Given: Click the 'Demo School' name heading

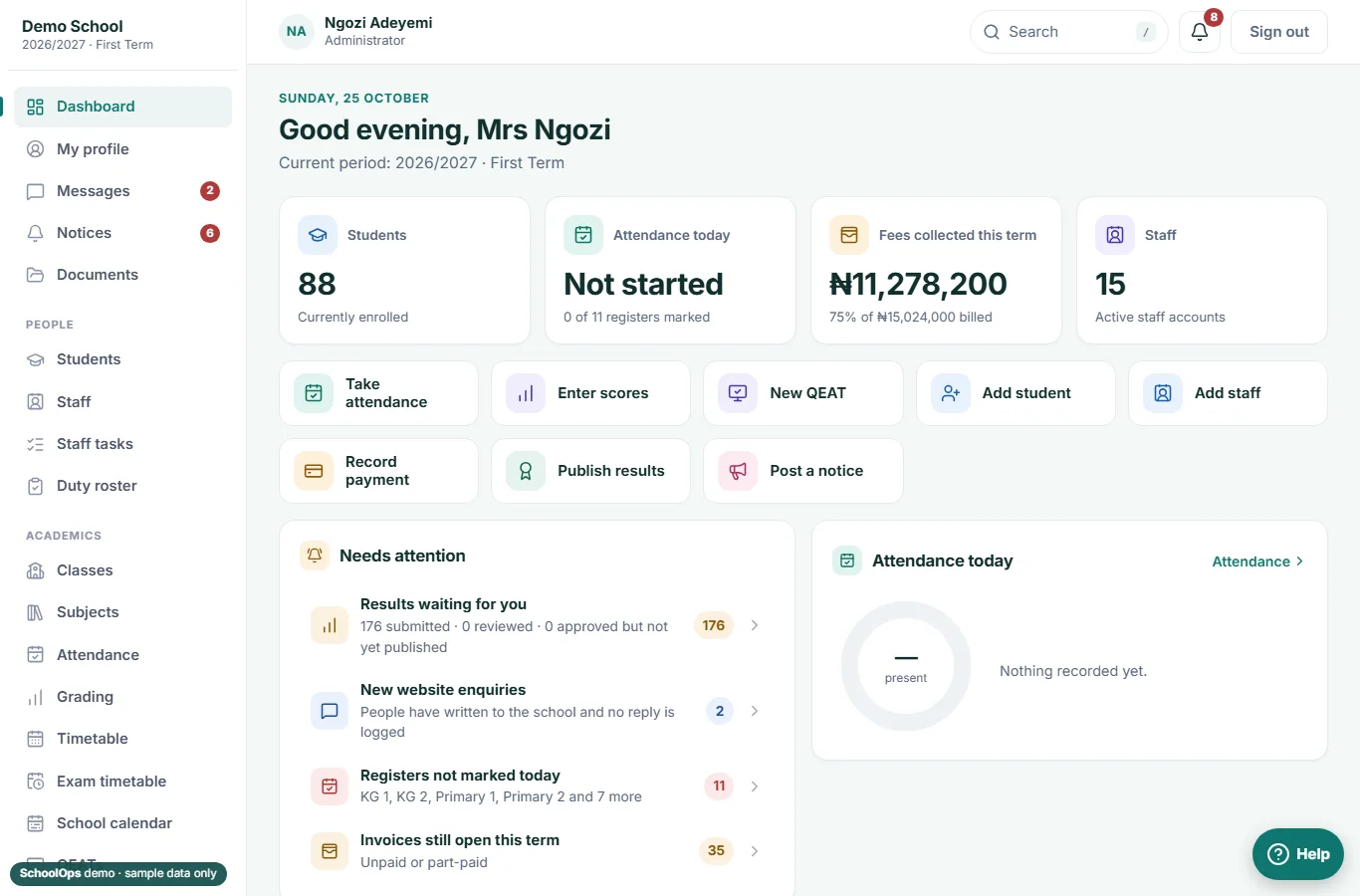Looking at the screenshot, I should point(73,26).
